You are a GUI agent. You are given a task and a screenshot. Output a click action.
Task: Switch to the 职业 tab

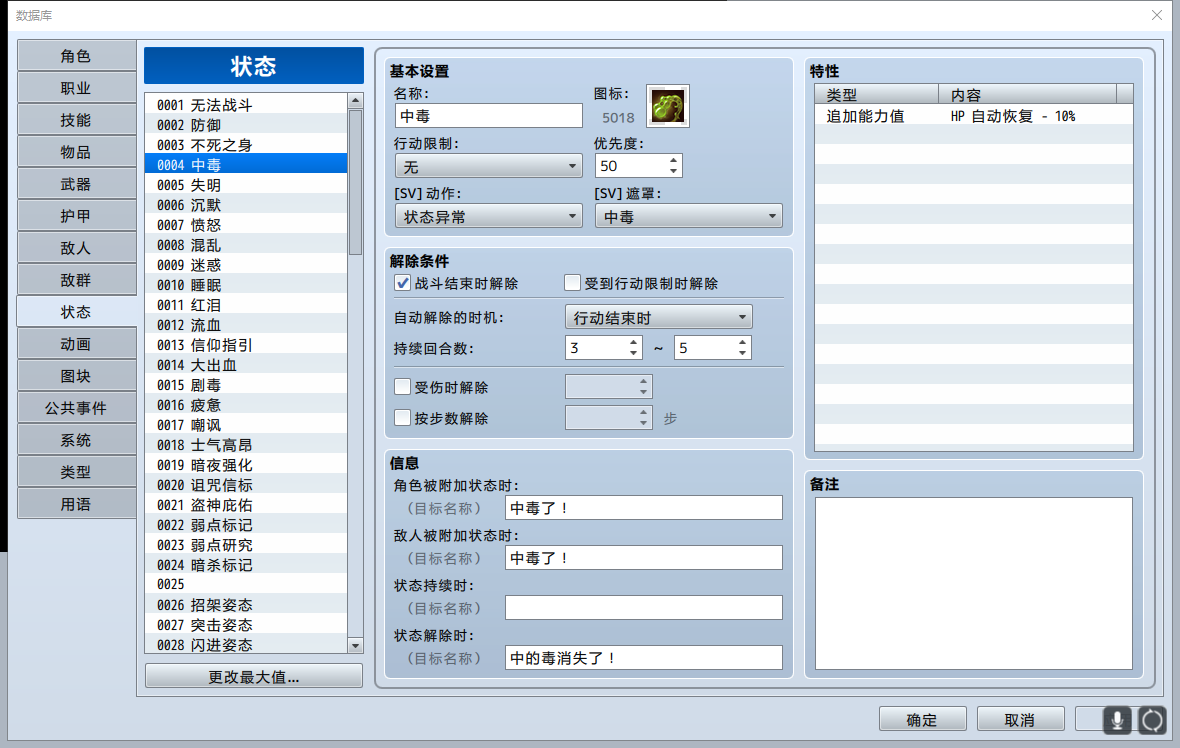tap(76, 88)
